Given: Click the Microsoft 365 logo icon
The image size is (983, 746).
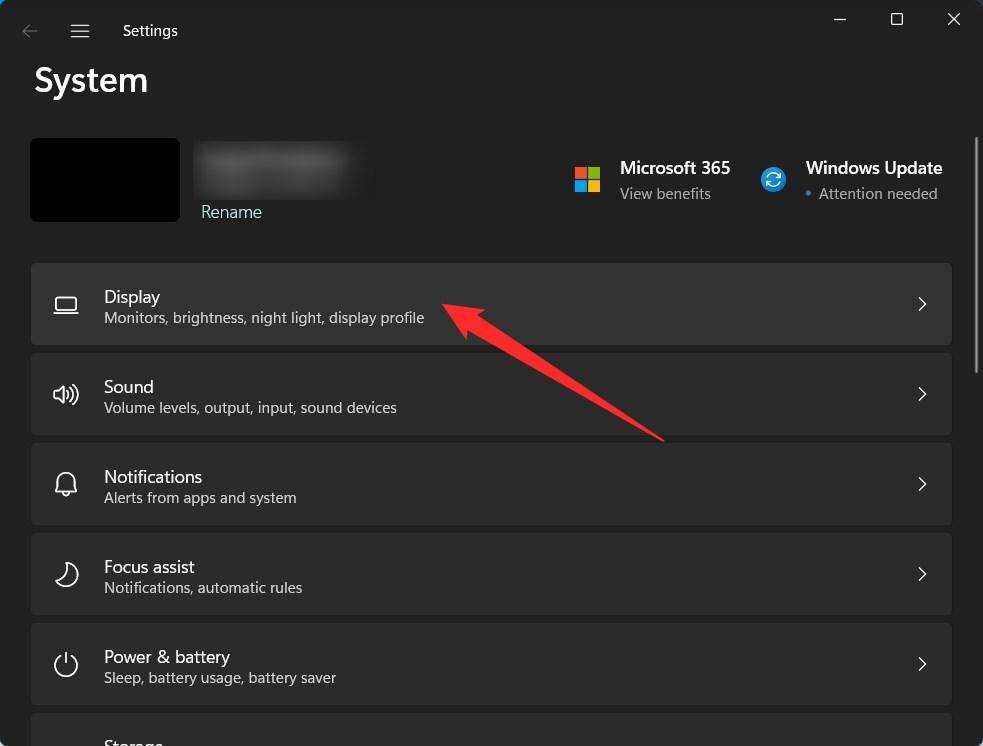Looking at the screenshot, I should [587, 180].
